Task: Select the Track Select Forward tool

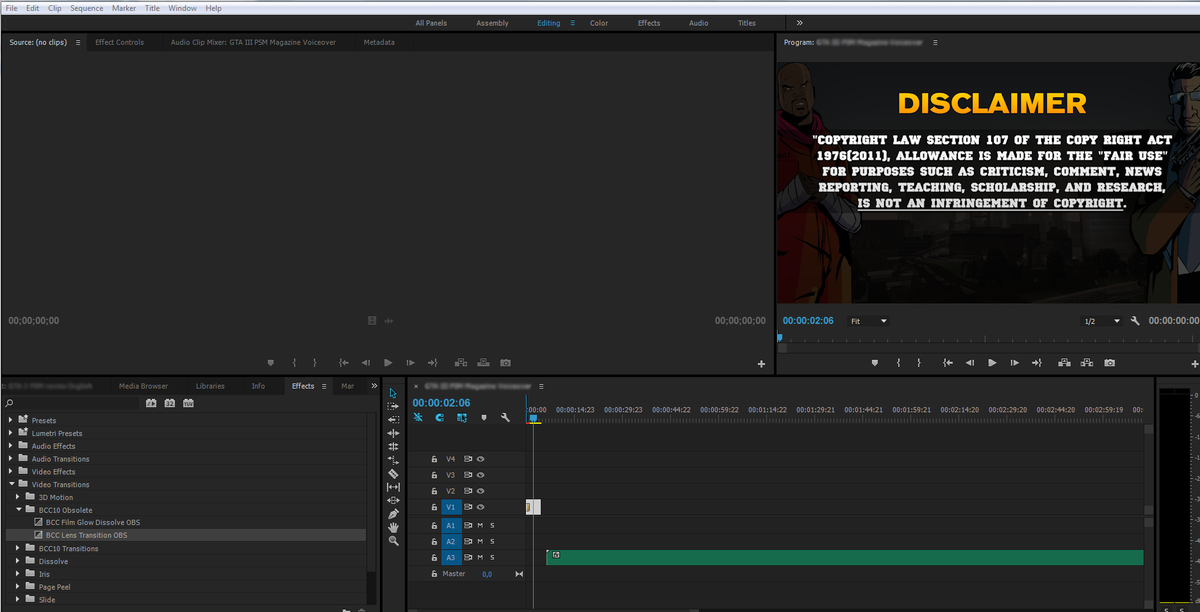Action: [393, 406]
